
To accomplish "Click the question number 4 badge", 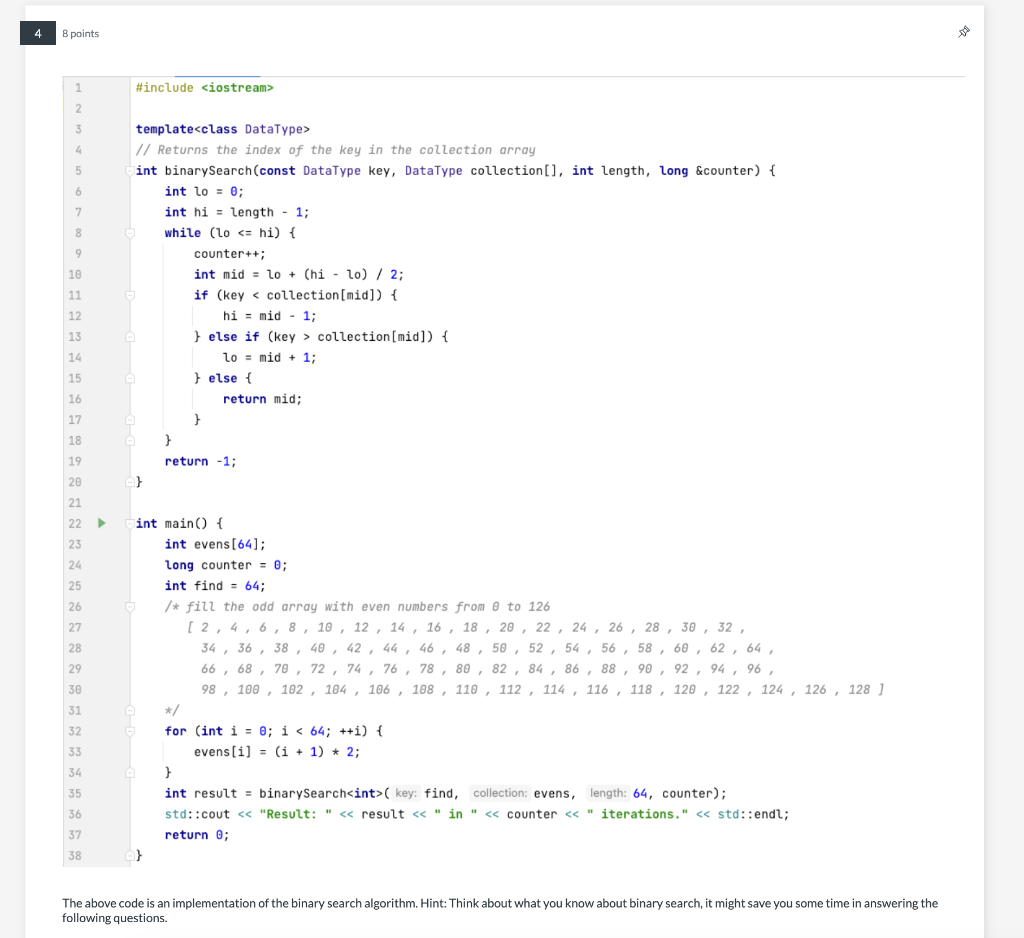I will tap(37, 33).
